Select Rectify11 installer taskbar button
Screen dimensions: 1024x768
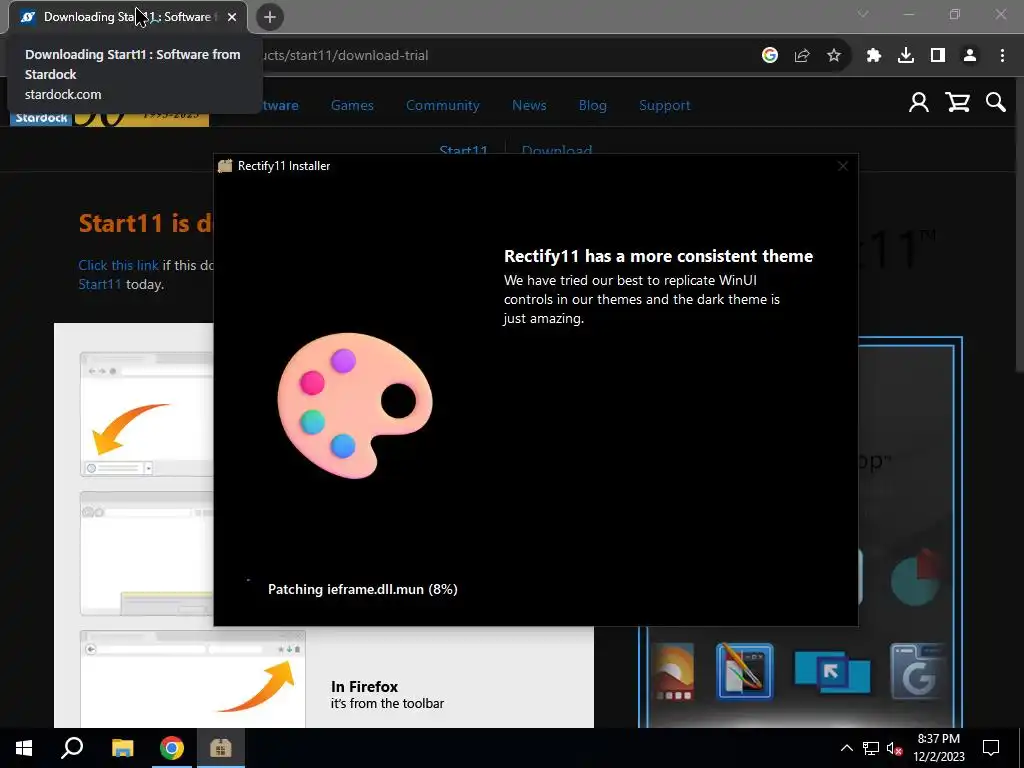(221, 748)
